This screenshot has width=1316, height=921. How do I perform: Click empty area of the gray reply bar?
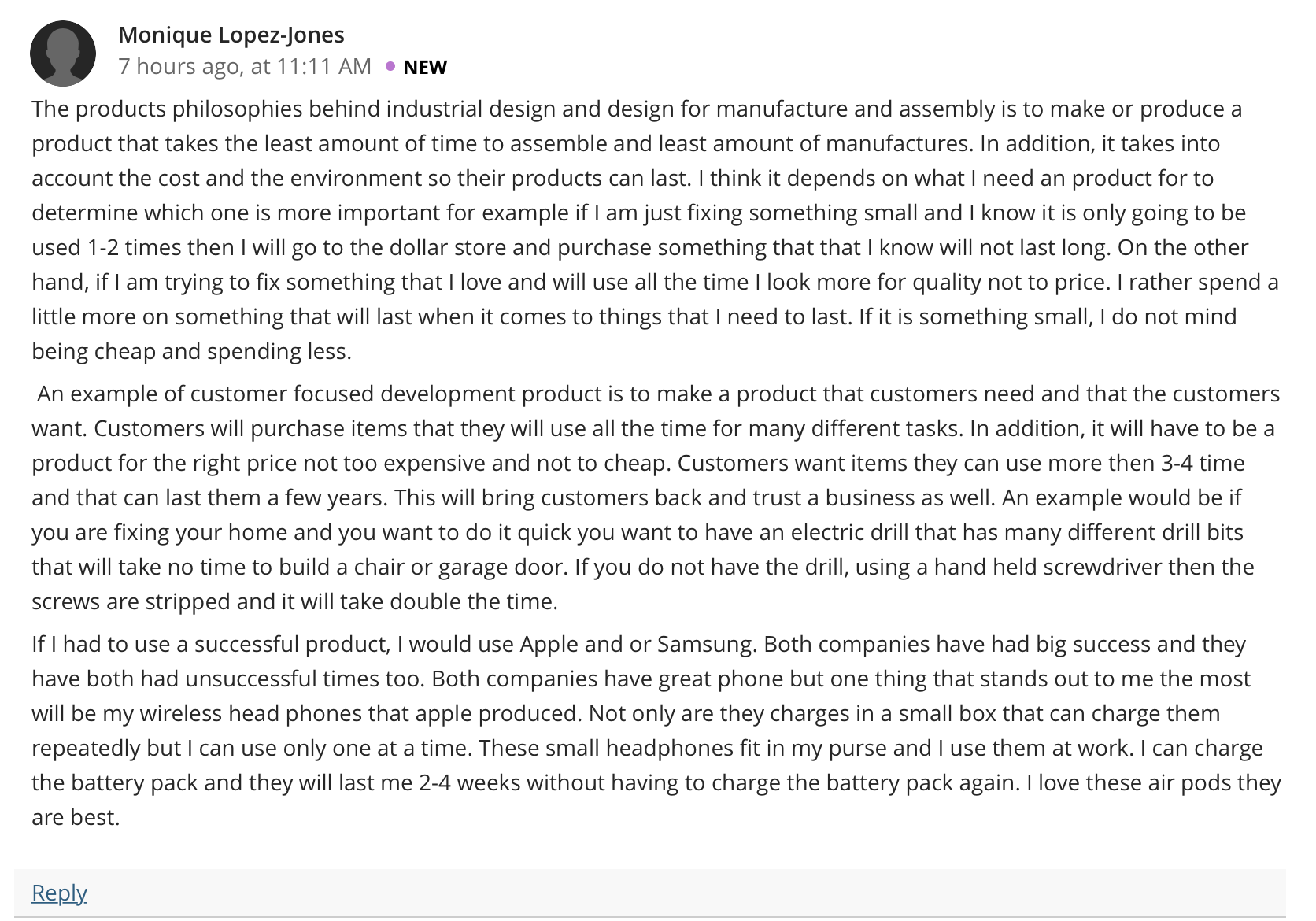pyautogui.click(x=685, y=893)
